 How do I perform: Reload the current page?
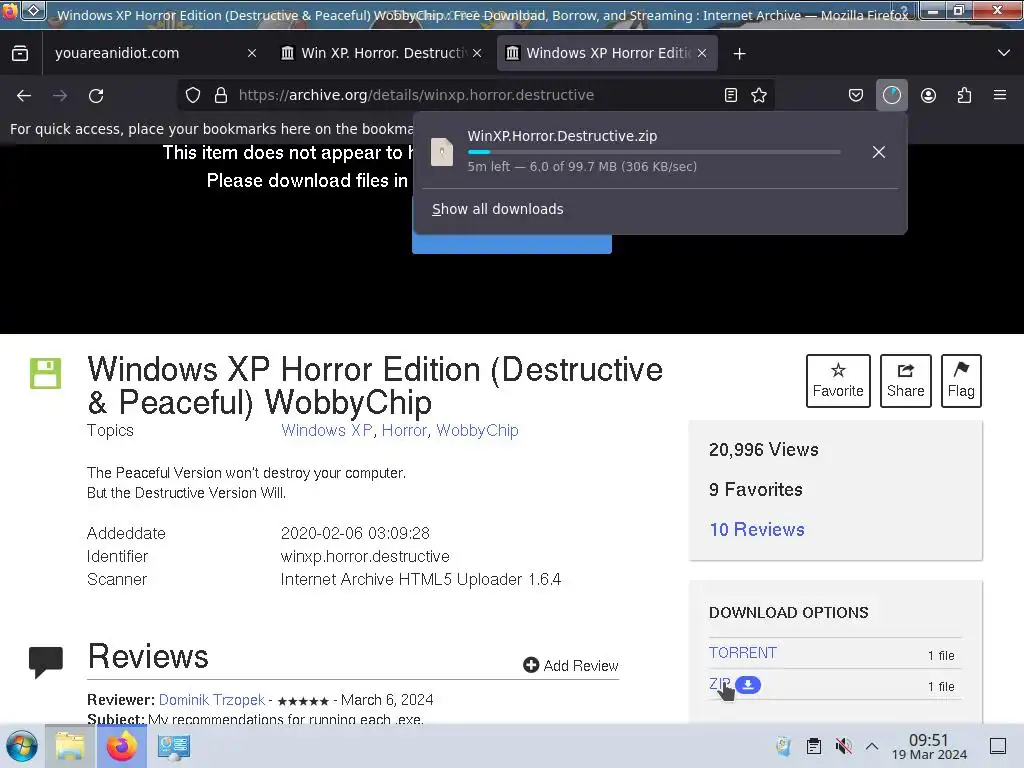point(96,96)
